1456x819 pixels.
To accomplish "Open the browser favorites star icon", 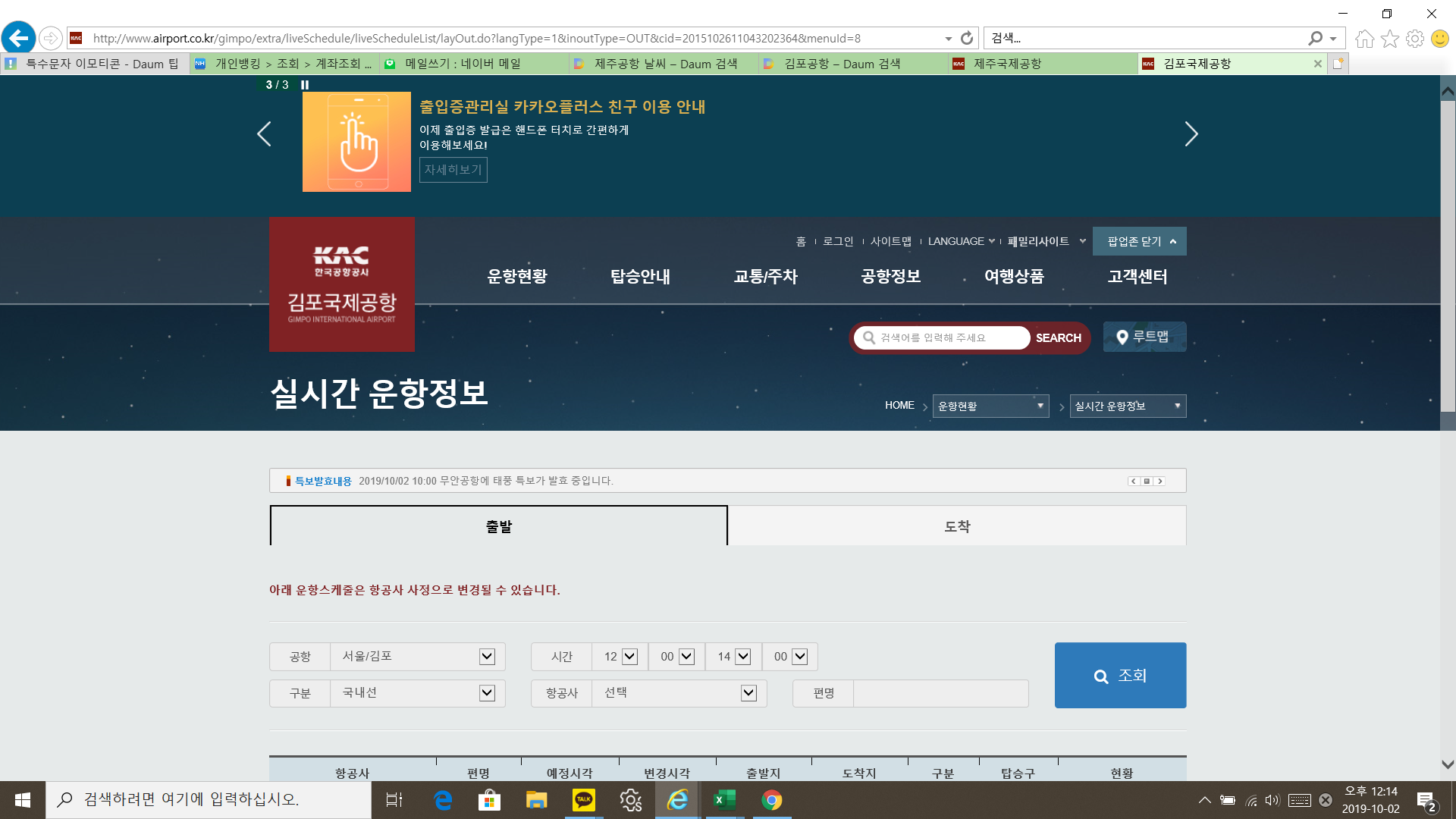I will point(1389,39).
